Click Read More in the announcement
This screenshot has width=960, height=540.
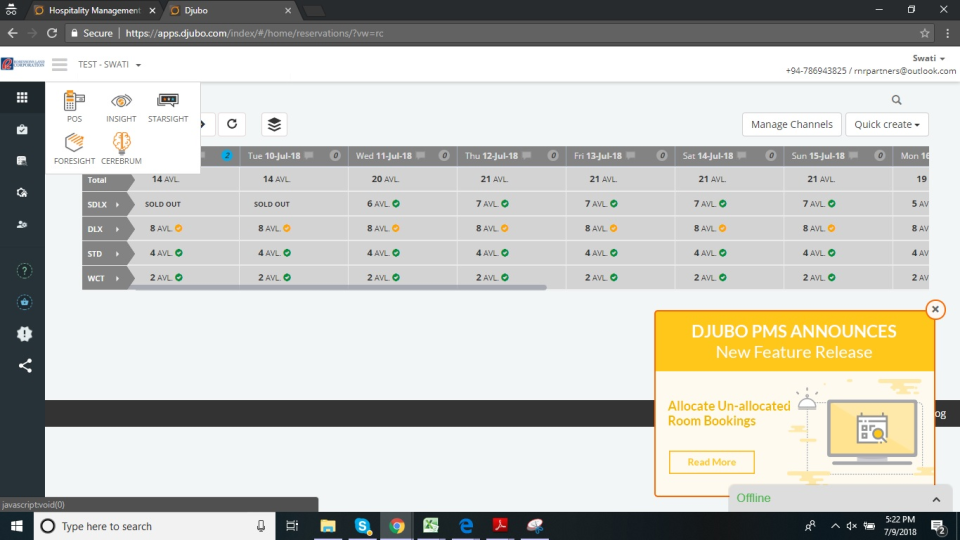tap(711, 462)
